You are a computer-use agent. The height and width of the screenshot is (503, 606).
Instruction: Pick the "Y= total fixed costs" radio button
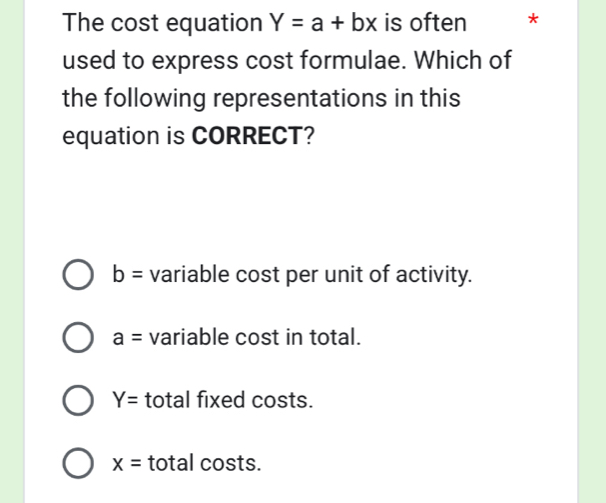click(x=79, y=401)
